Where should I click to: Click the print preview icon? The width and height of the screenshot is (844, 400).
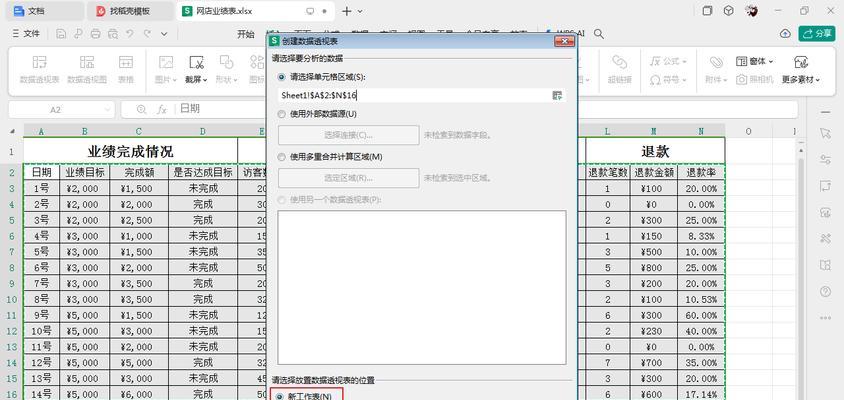click(x=112, y=34)
